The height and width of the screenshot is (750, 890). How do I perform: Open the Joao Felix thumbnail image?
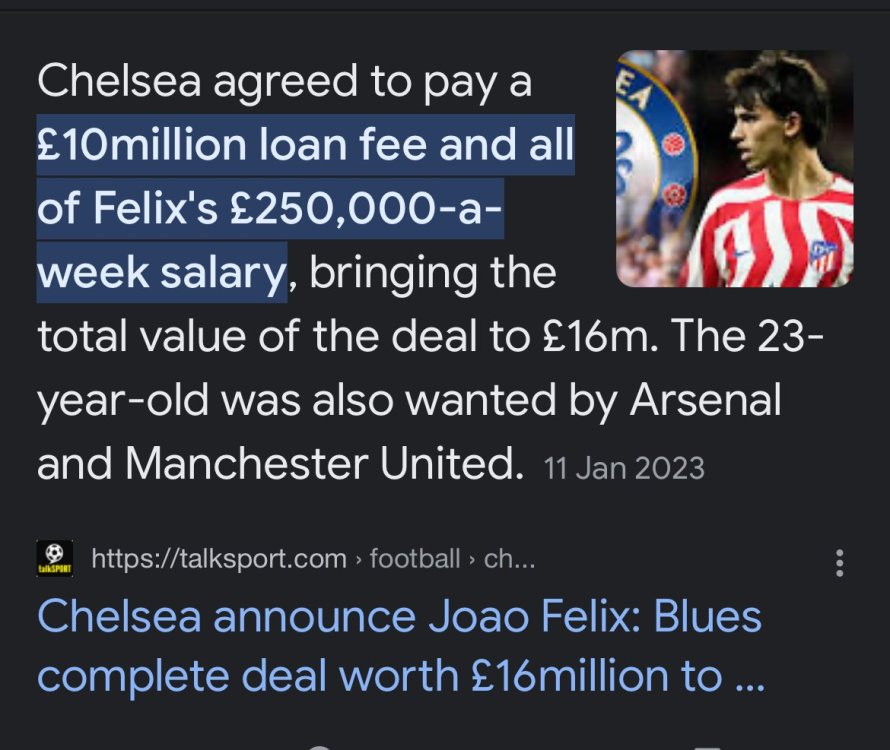[x=735, y=169]
